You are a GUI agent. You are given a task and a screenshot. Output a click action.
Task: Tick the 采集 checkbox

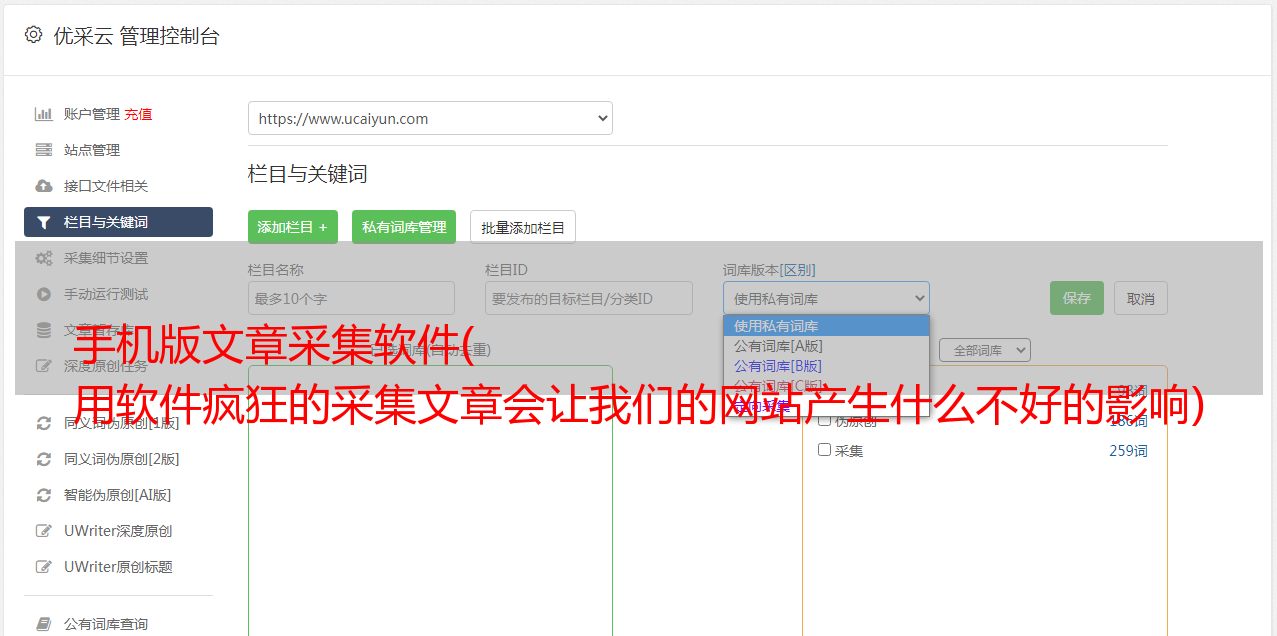[825, 450]
